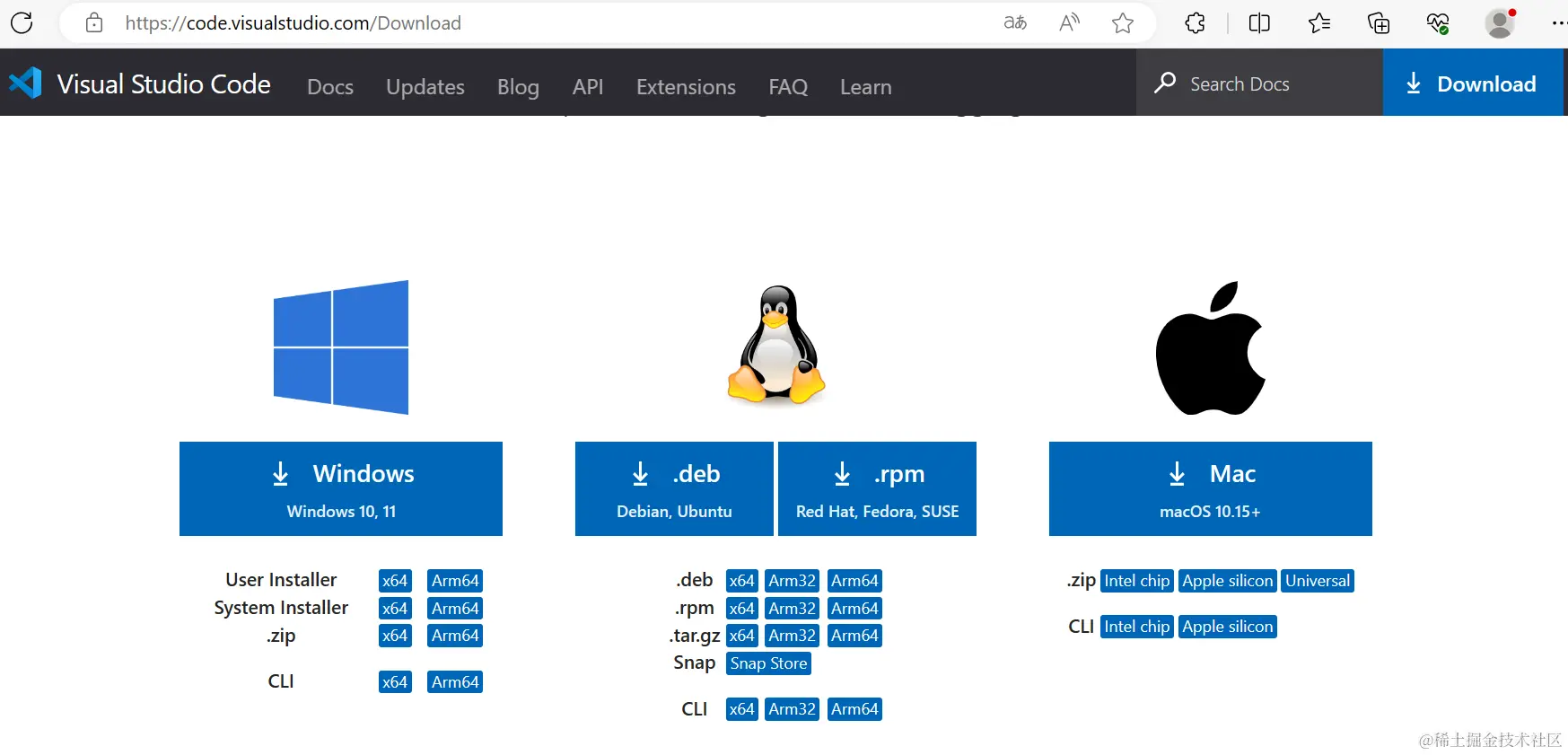
Task: Select Arm64 for Windows CLI
Action: pyautogui.click(x=455, y=682)
